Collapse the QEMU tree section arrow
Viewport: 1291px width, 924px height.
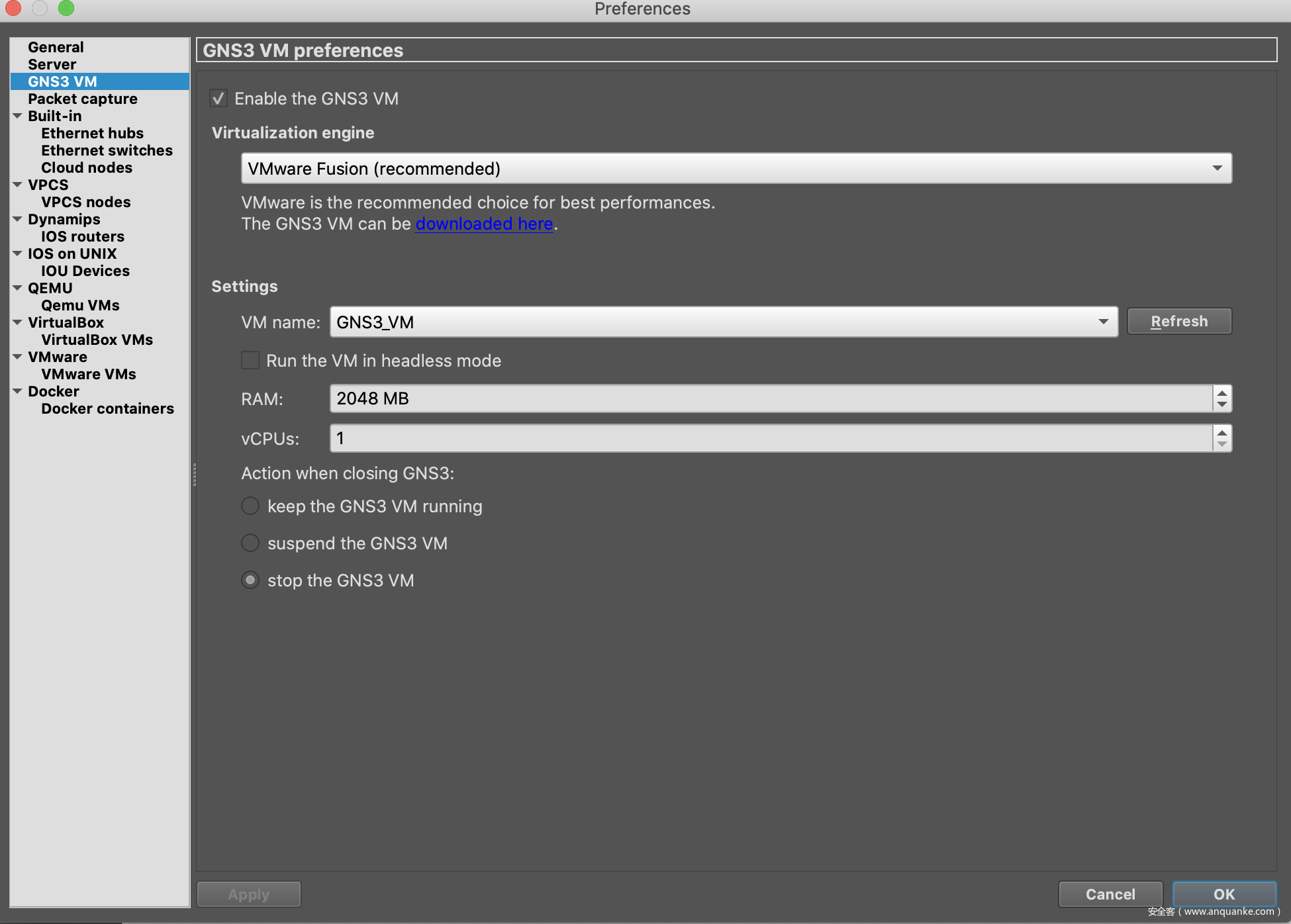(17, 288)
